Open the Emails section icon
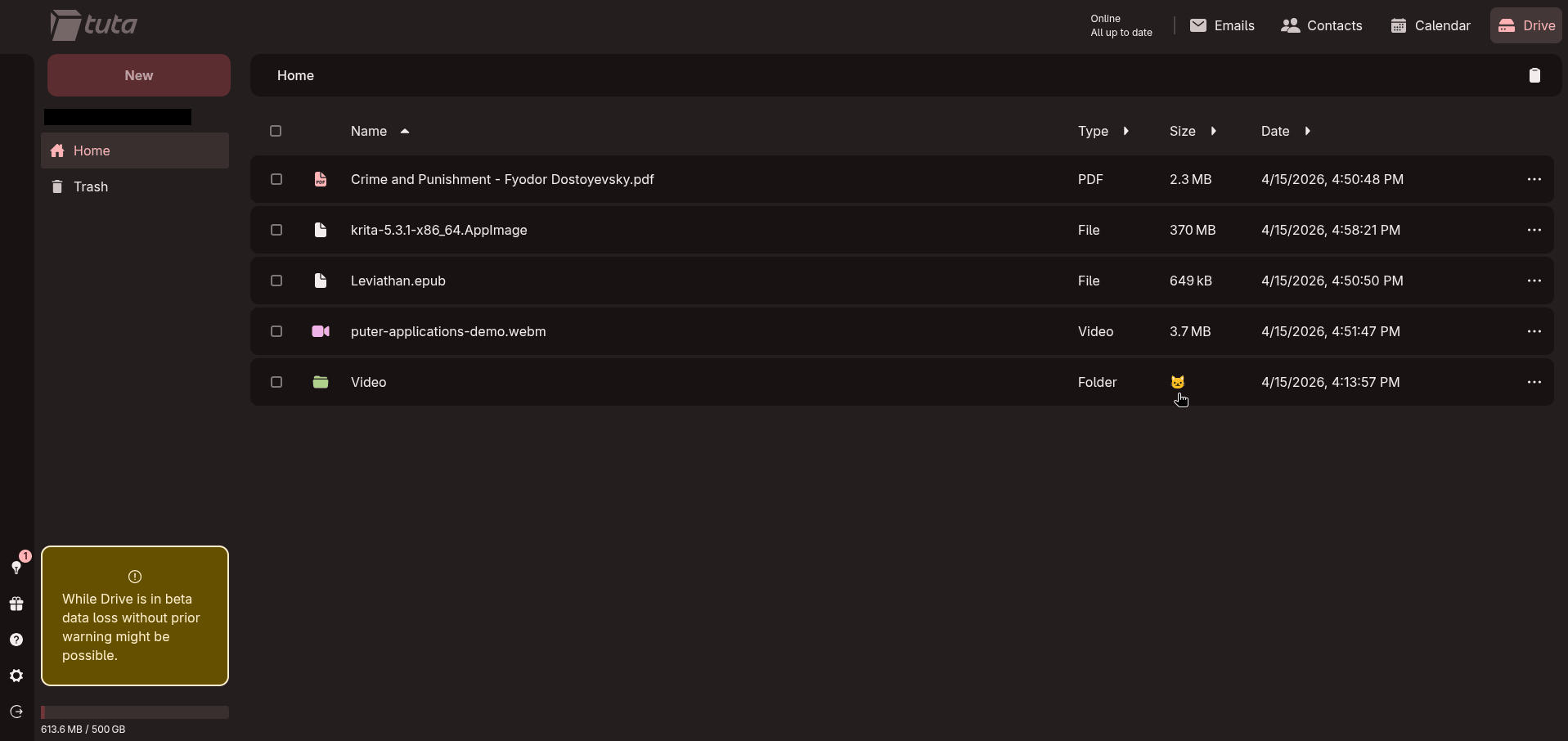This screenshot has width=1568, height=741. point(1197,25)
